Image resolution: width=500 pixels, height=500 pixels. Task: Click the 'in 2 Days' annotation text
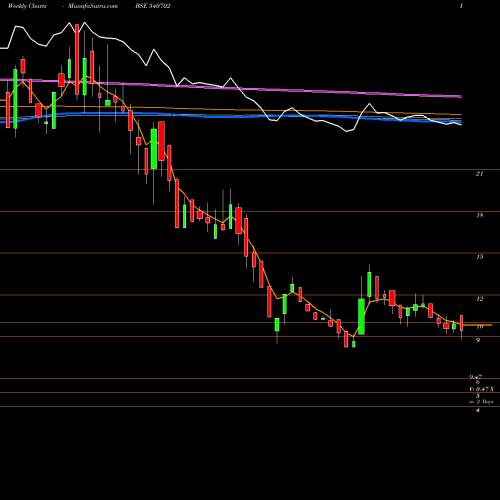(481, 402)
